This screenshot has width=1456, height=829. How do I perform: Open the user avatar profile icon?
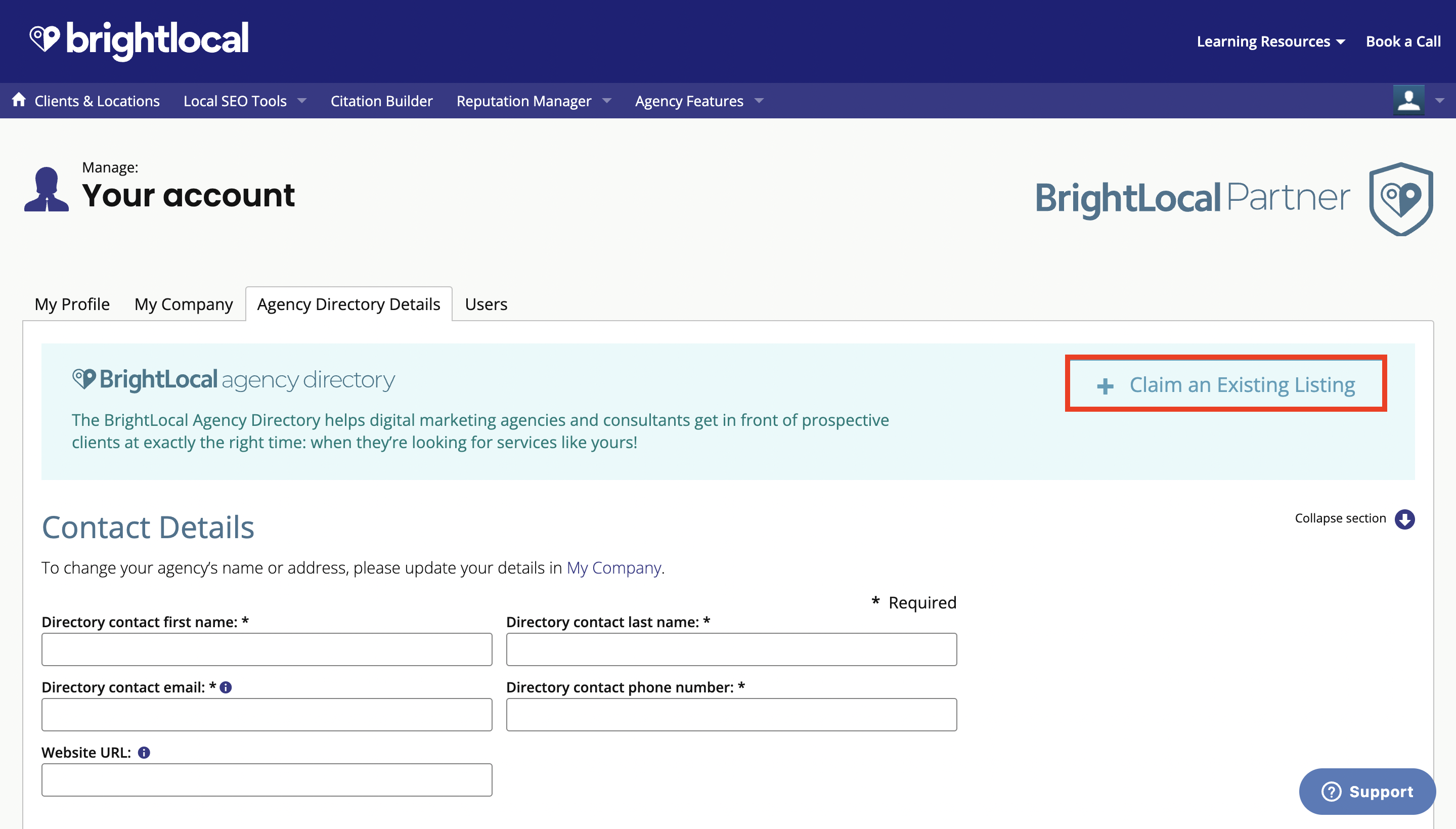(x=1408, y=100)
